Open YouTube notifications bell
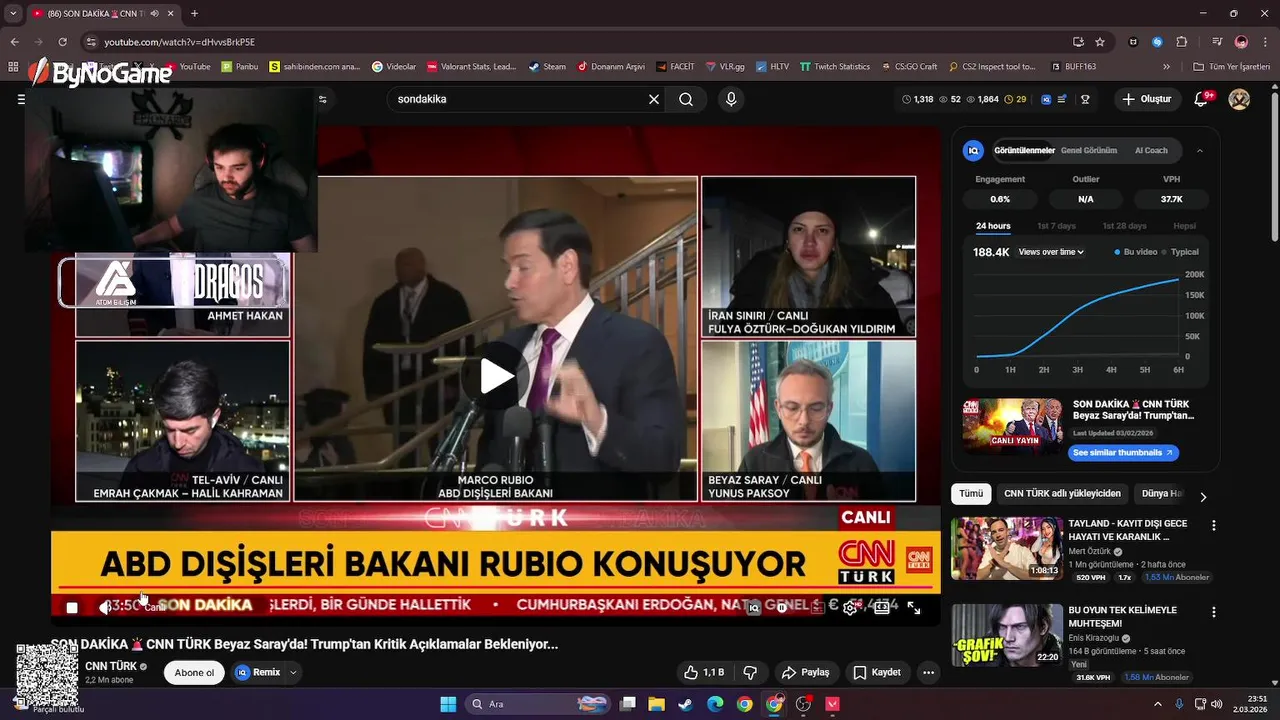Image resolution: width=1280 pixels, height=720 pixels. [x=1203, y=99]
